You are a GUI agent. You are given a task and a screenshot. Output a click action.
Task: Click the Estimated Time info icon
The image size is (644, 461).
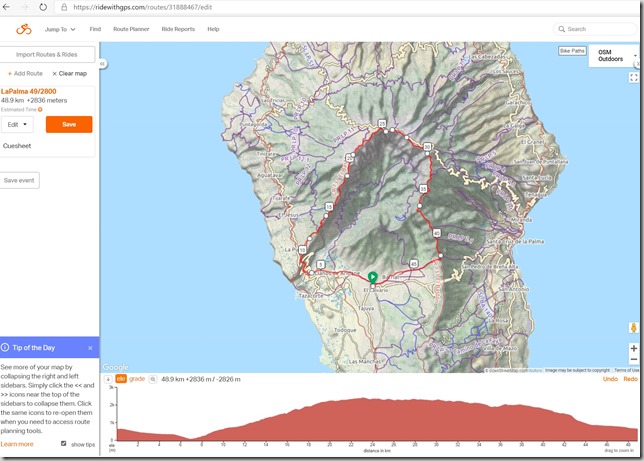coord(40,109)
